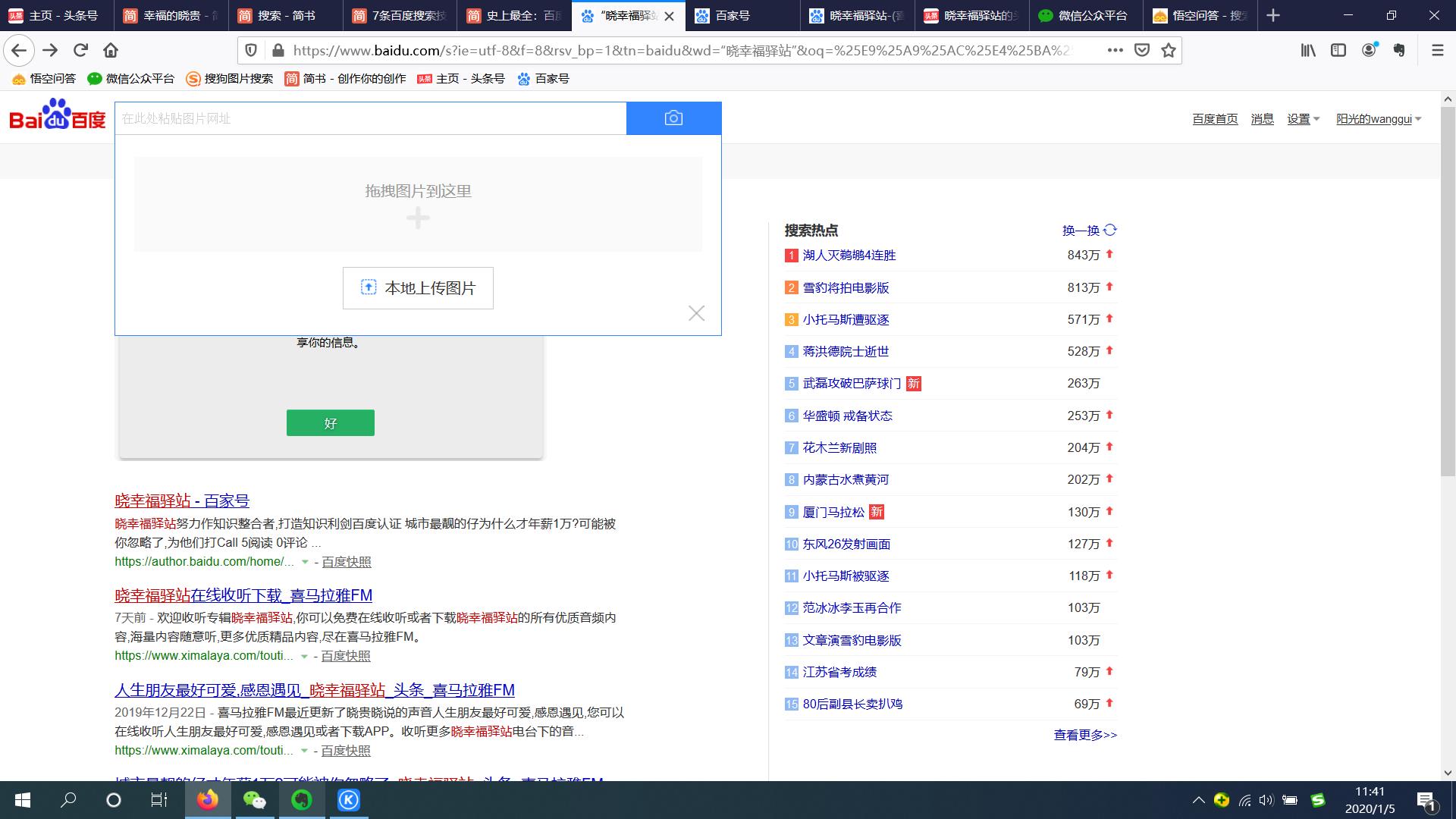Expand dropdown arrow beside author.baidu.com URL
Screen dimensions: 1456x819
[305, 562]
